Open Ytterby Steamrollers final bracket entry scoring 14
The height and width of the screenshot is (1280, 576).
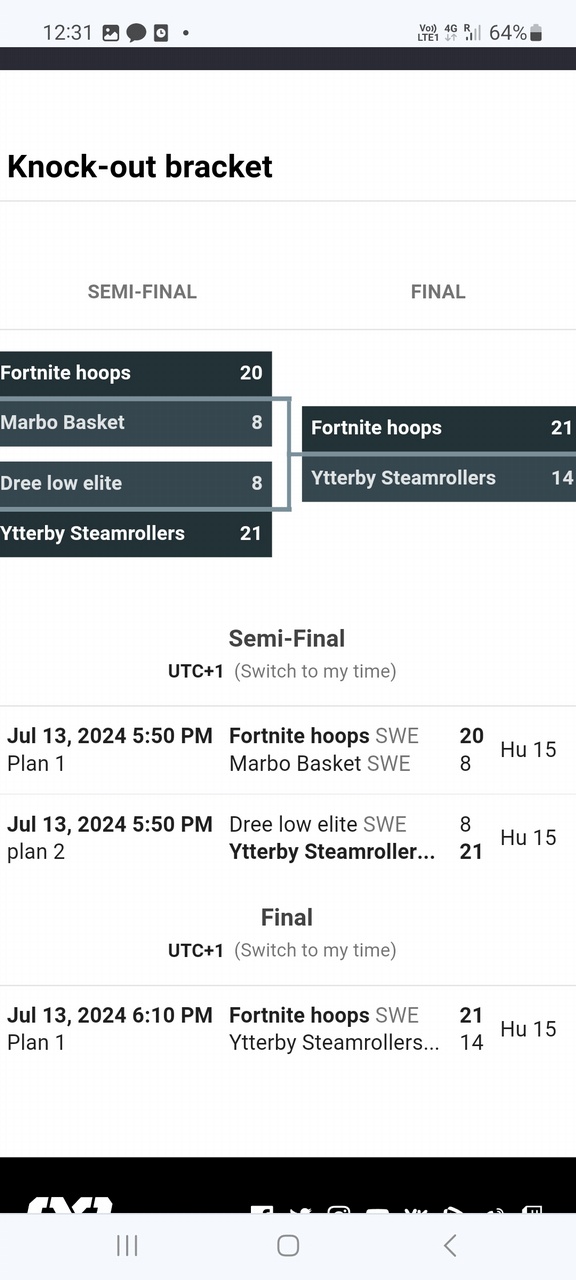439,478
